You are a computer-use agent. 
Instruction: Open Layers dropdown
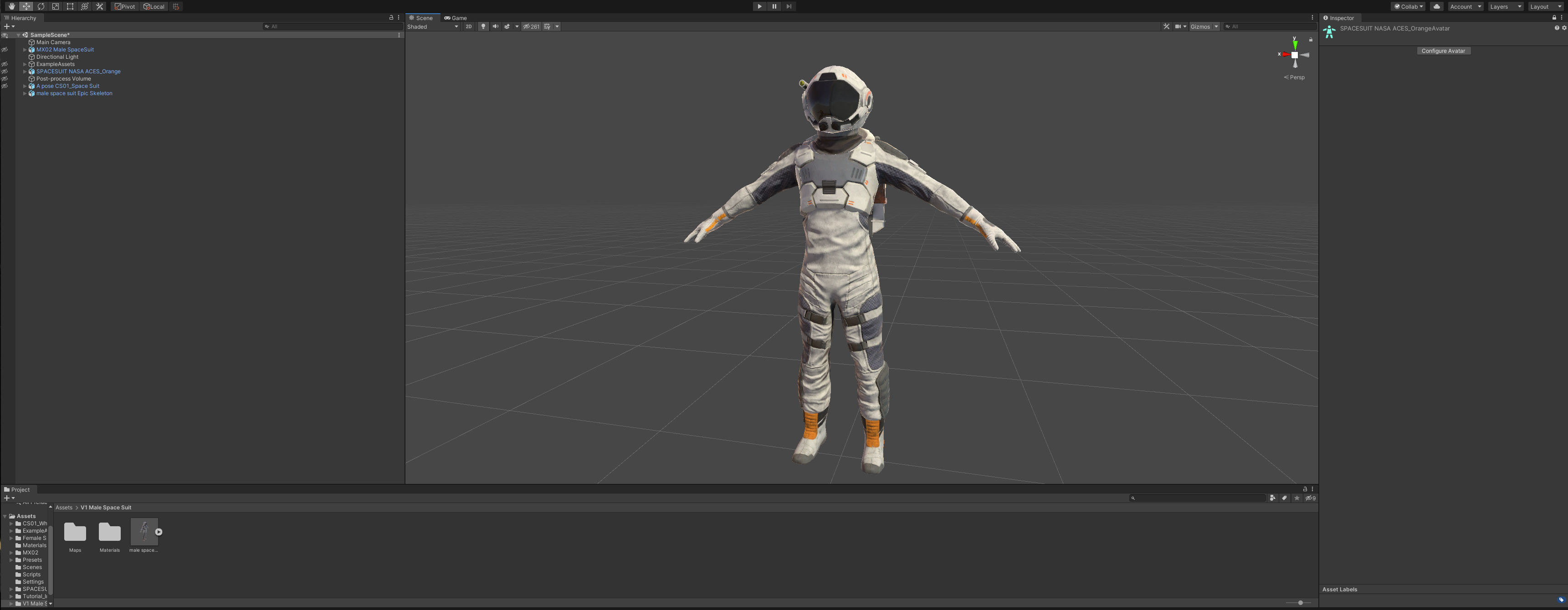1505,6
